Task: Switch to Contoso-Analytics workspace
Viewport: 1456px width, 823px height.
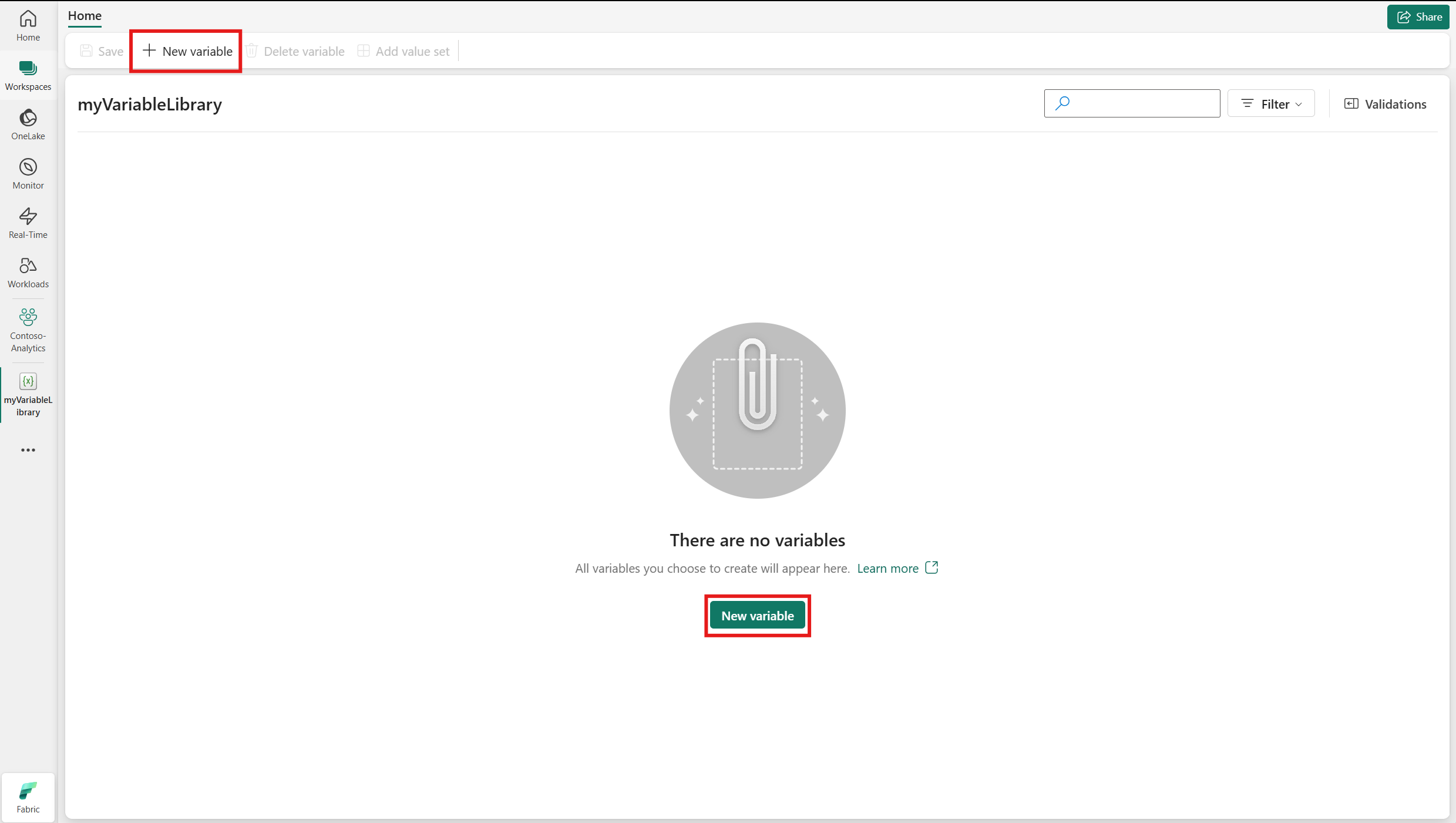Action: (x=28, y=329)
